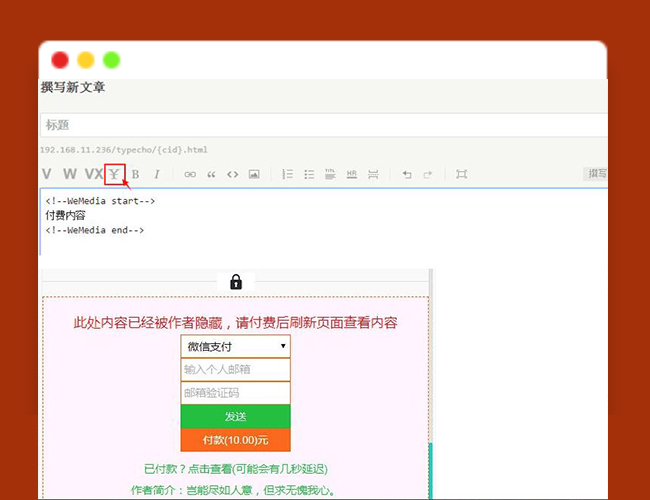Insert a hyperlink
The height and width of the screenshot is (500, 650).
point(190,174)
